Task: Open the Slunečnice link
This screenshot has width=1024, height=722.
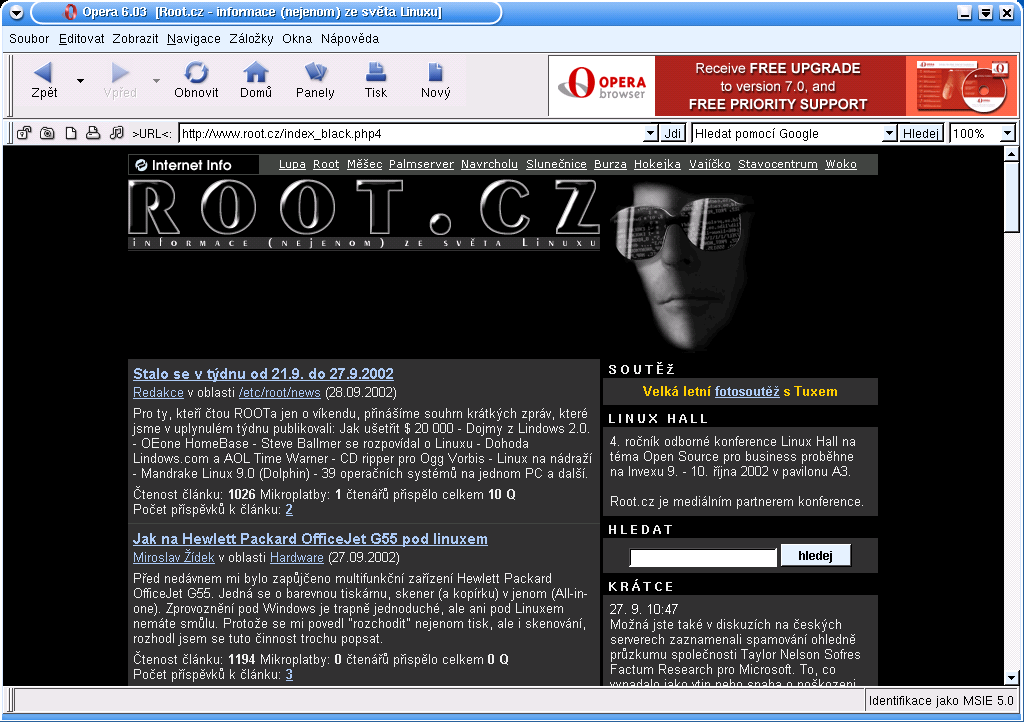Action: click(556, 165)
